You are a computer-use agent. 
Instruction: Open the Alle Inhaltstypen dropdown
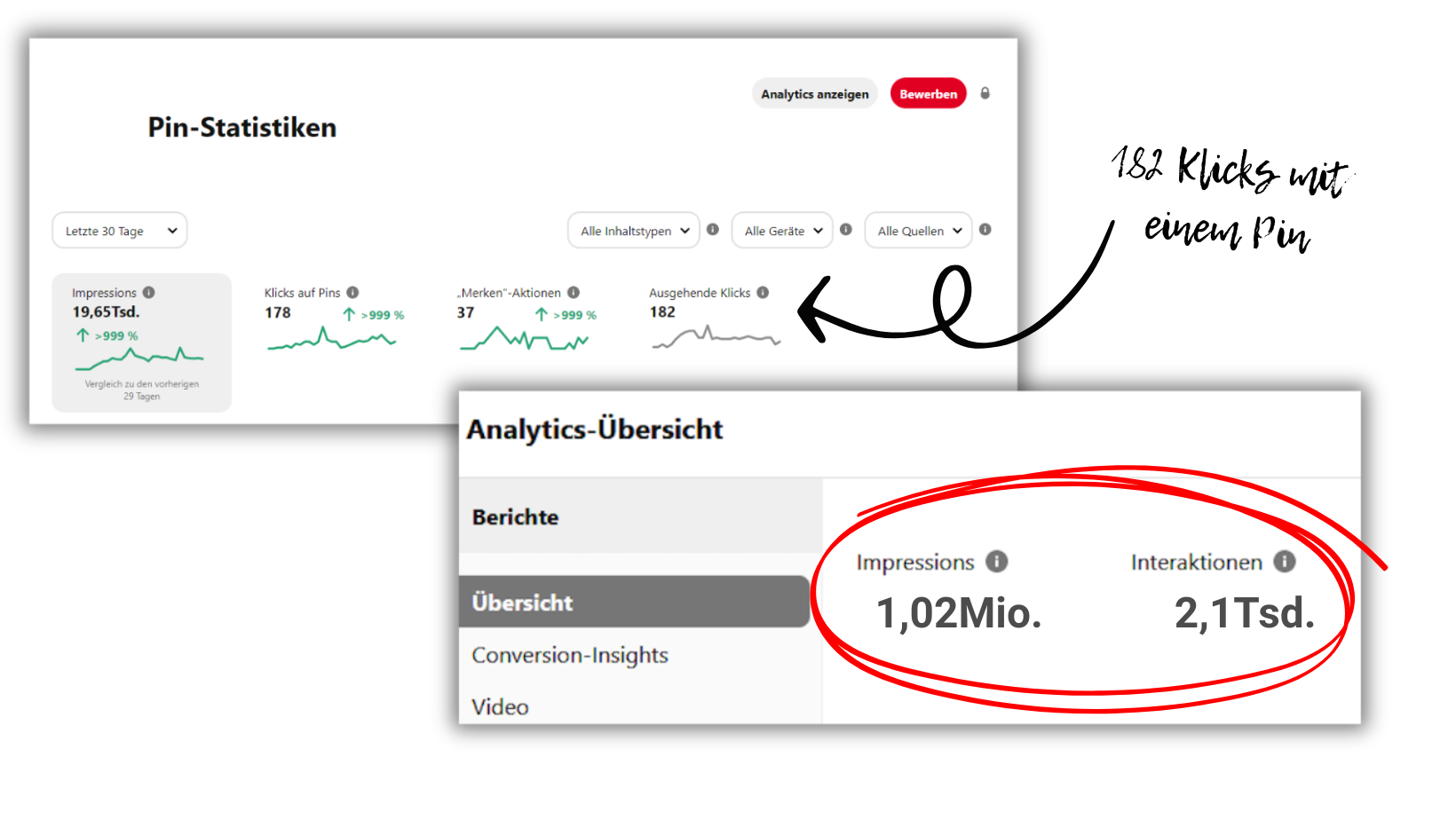point(634,231)
